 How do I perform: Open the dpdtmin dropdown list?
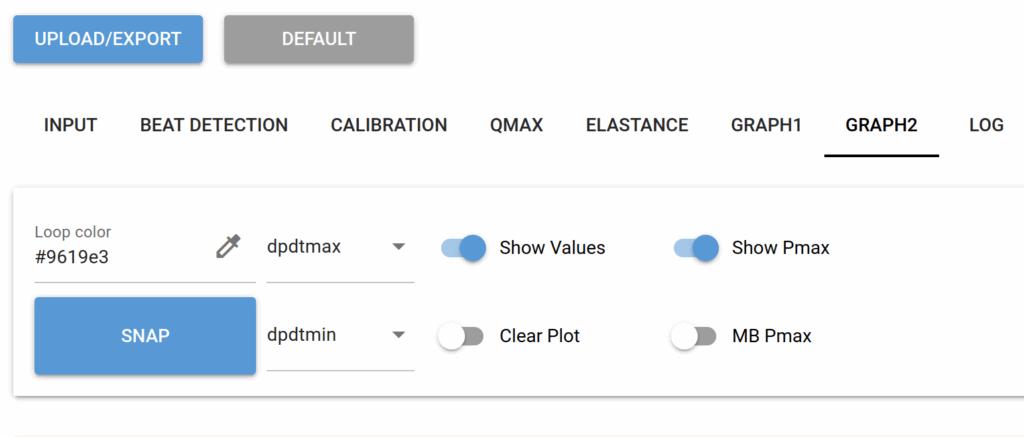tap(340, 335)
